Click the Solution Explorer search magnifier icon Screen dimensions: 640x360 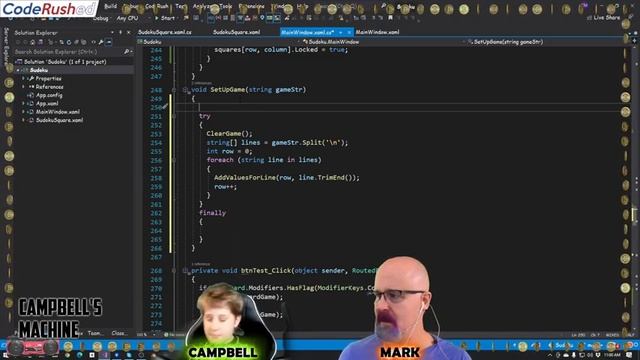(127, 52)
